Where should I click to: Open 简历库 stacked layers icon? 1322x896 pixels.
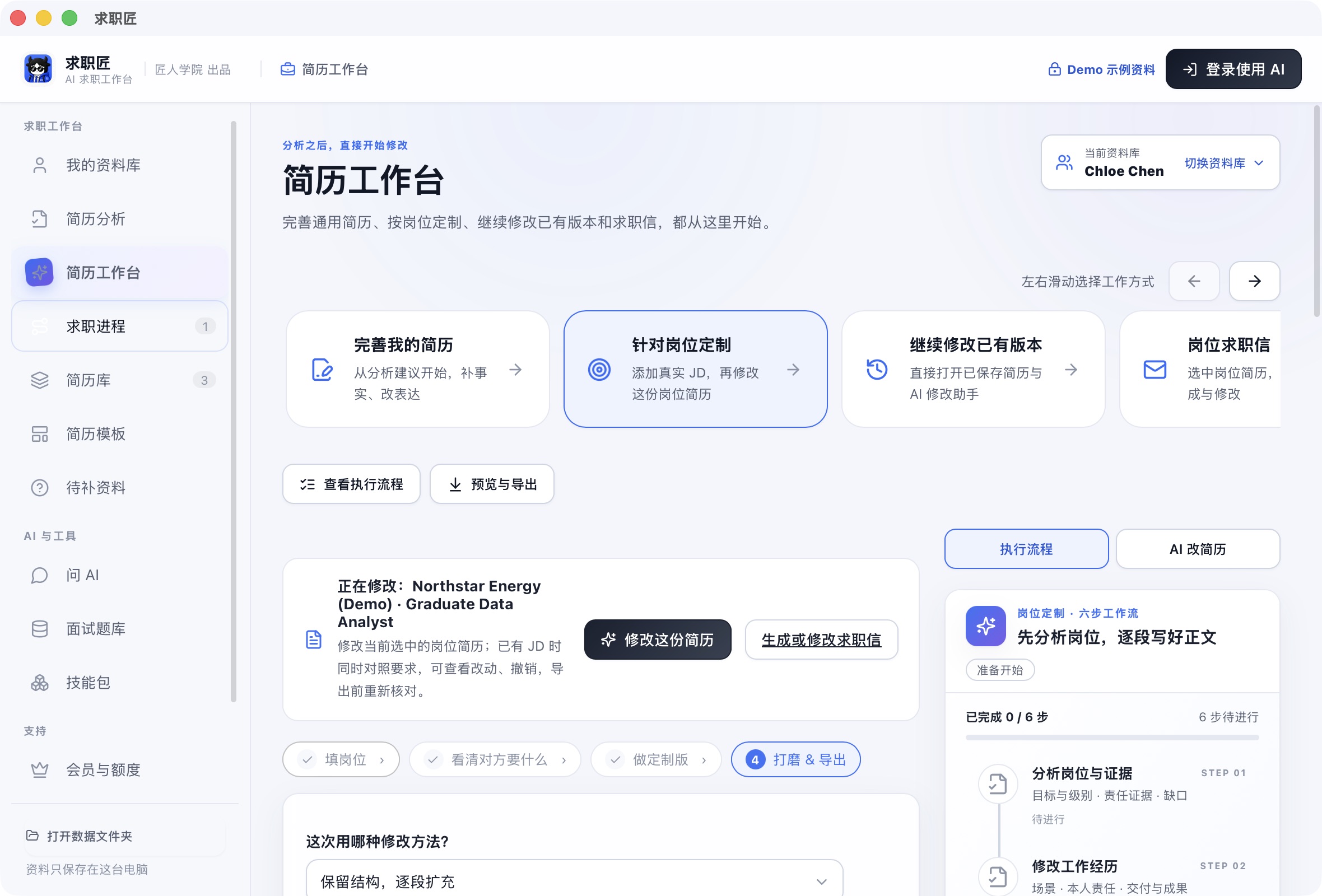pos(39,380)
